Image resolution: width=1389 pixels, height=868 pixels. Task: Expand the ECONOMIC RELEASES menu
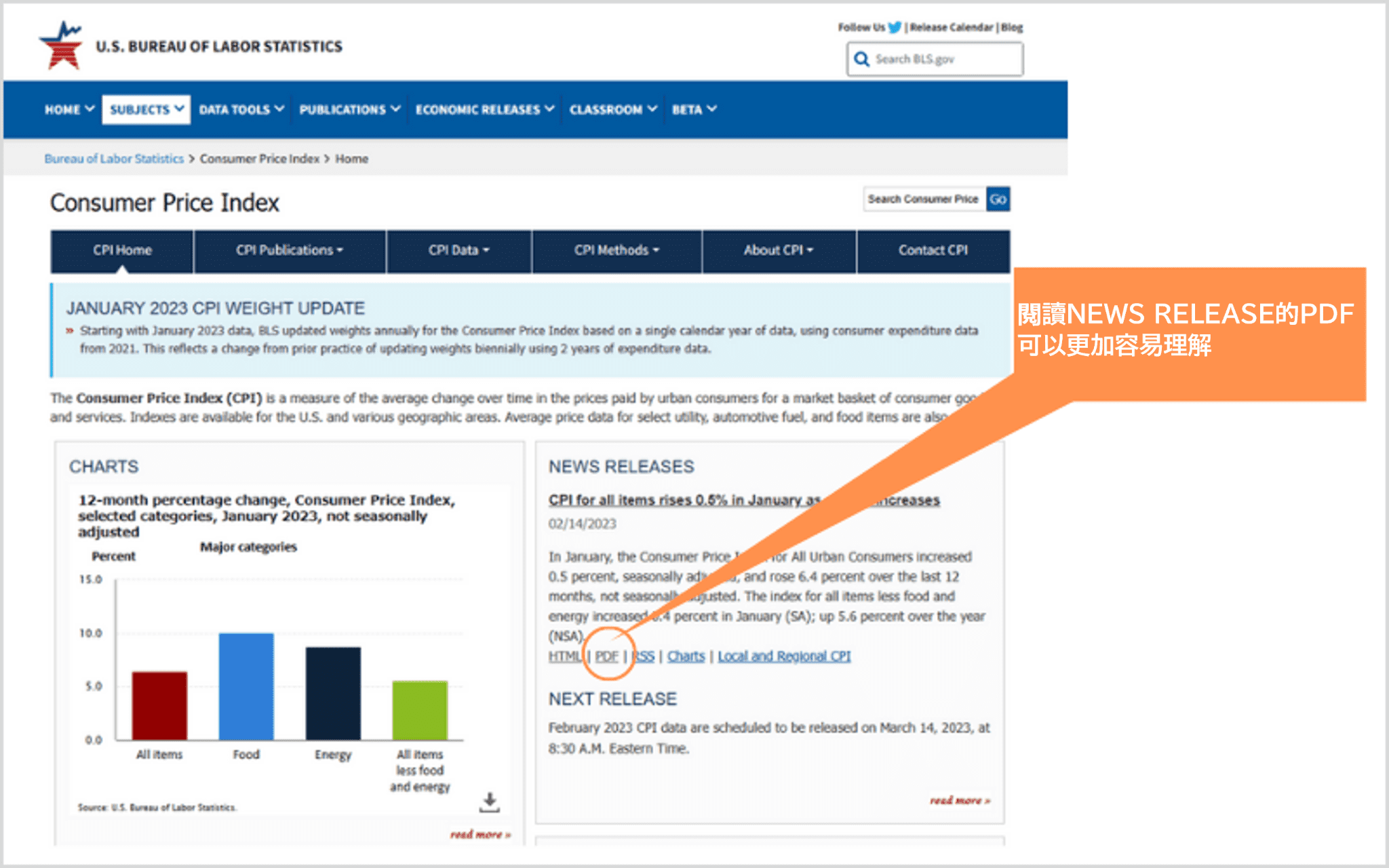pos(485,109)
